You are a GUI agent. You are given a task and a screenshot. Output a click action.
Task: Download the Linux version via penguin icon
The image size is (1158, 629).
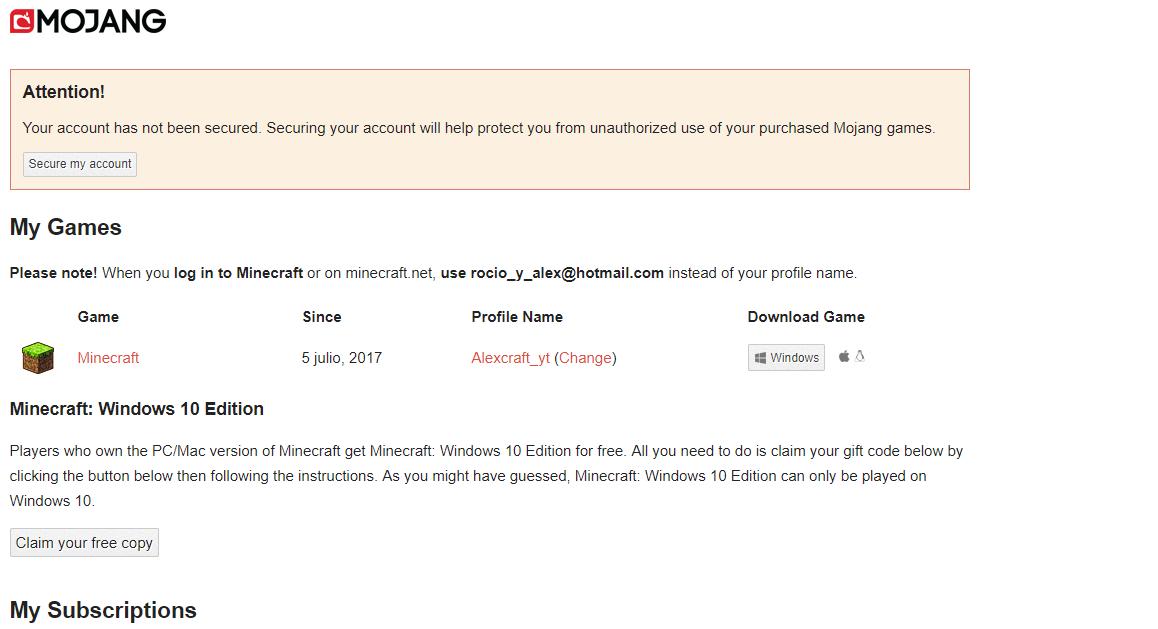860,357
